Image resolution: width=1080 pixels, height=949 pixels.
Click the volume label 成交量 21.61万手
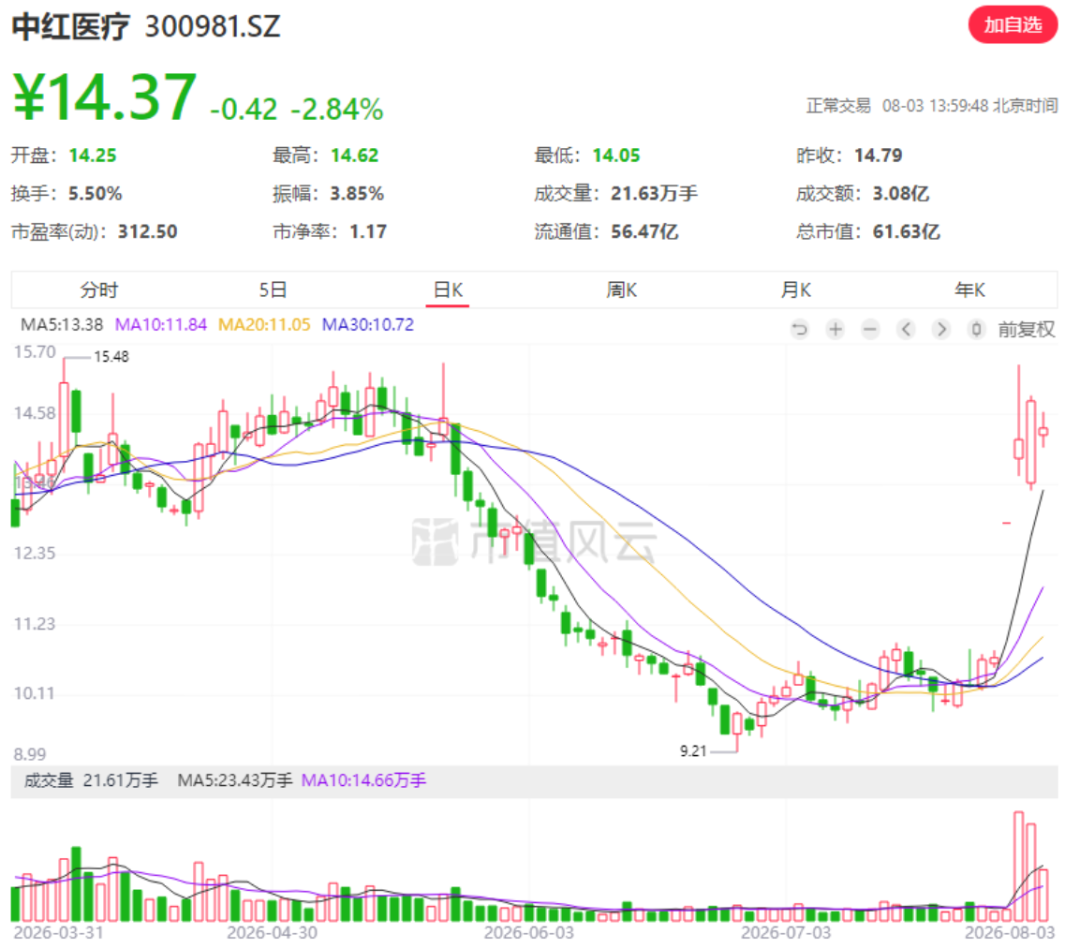91,780
